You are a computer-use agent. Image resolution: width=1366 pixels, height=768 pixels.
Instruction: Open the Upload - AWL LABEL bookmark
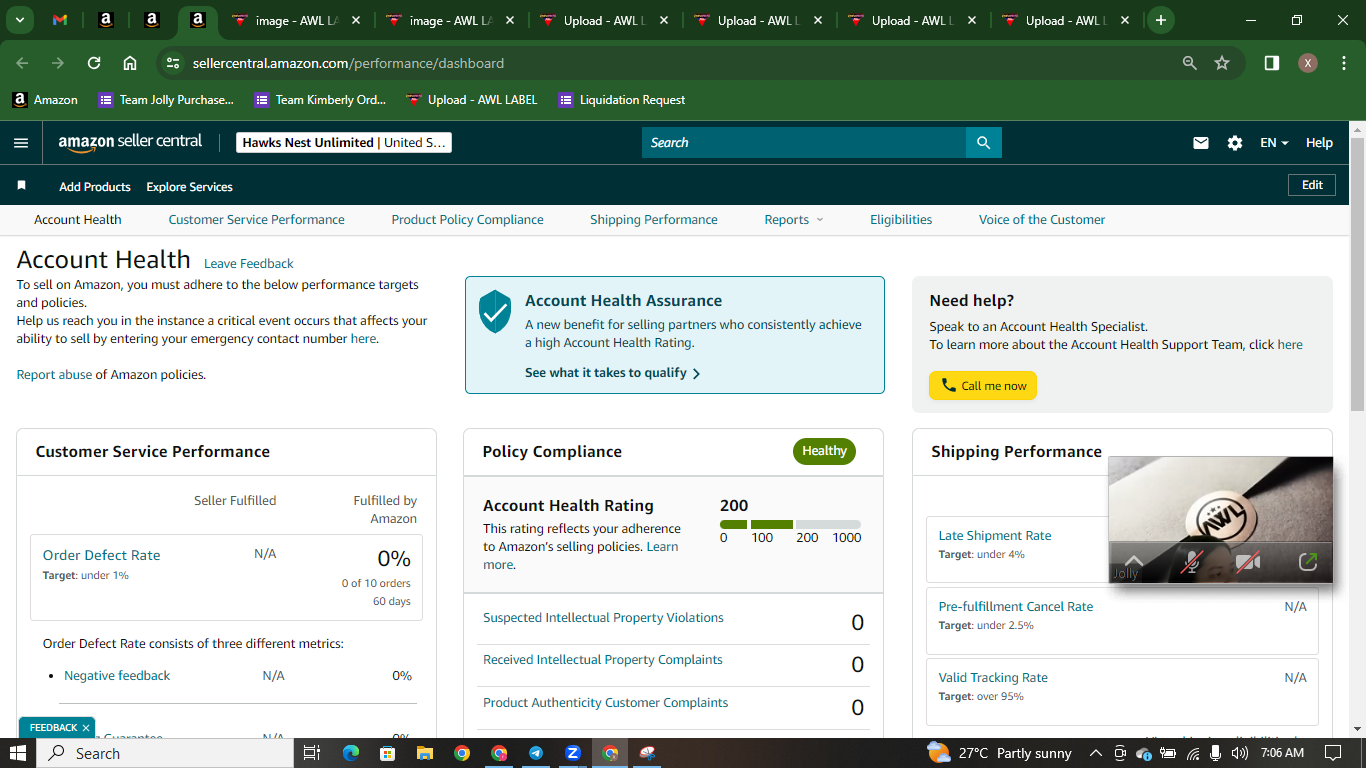click(x=471, y=100)
